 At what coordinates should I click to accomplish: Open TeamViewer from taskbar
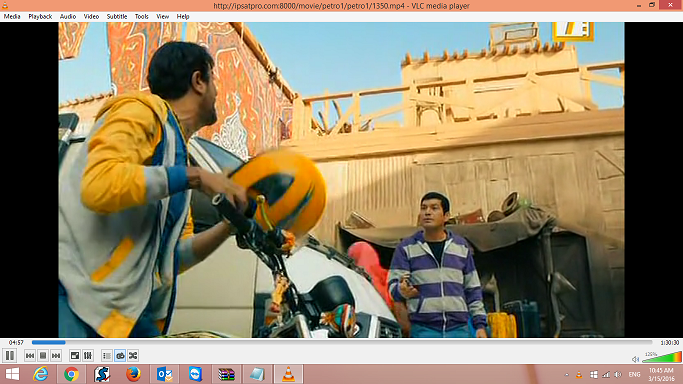coord(195,374)
